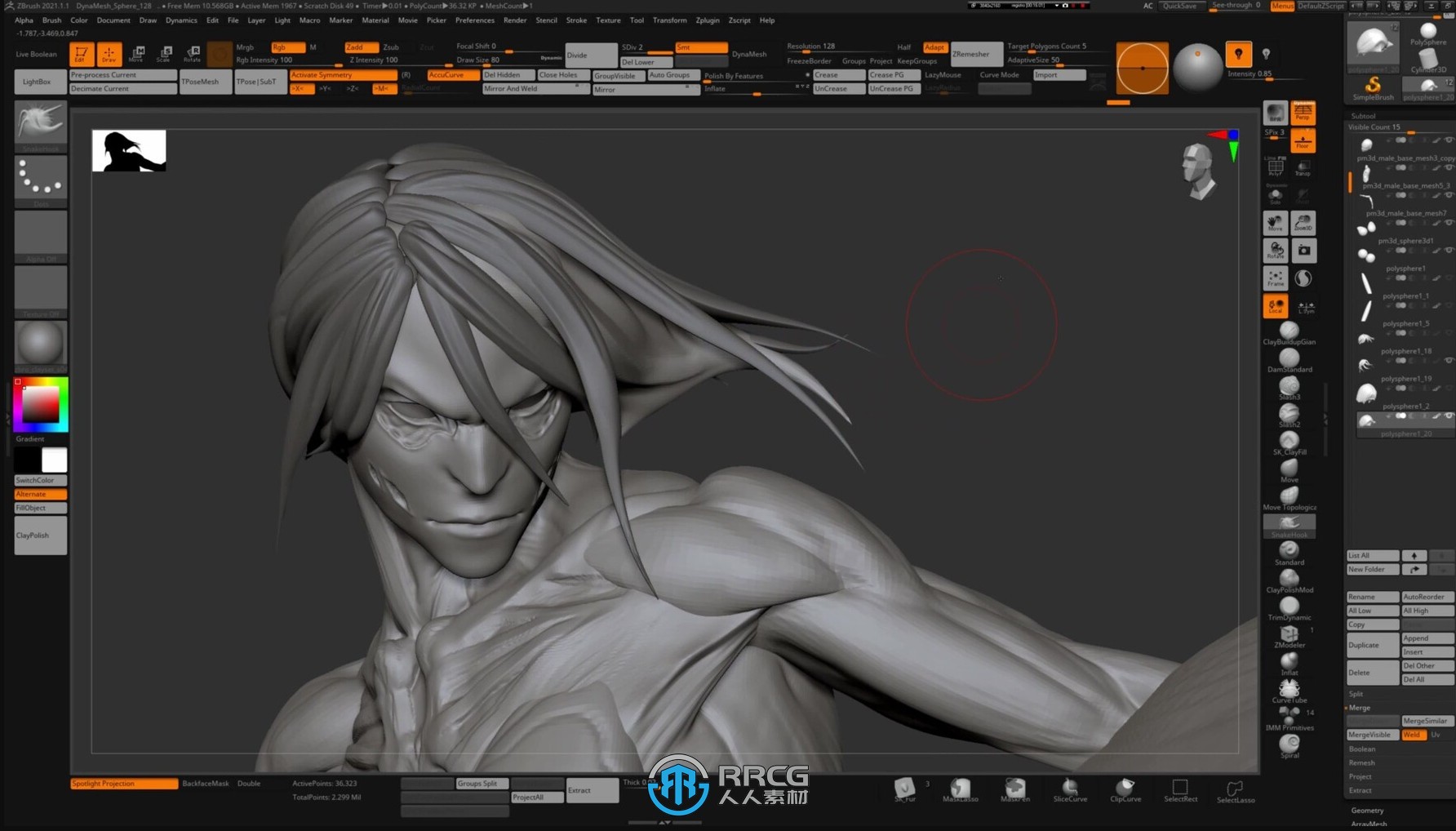The width and height of the screenshot is (1456, 831).
Task: Collapse the Subtool palette header
Action: pos(1363,116)
